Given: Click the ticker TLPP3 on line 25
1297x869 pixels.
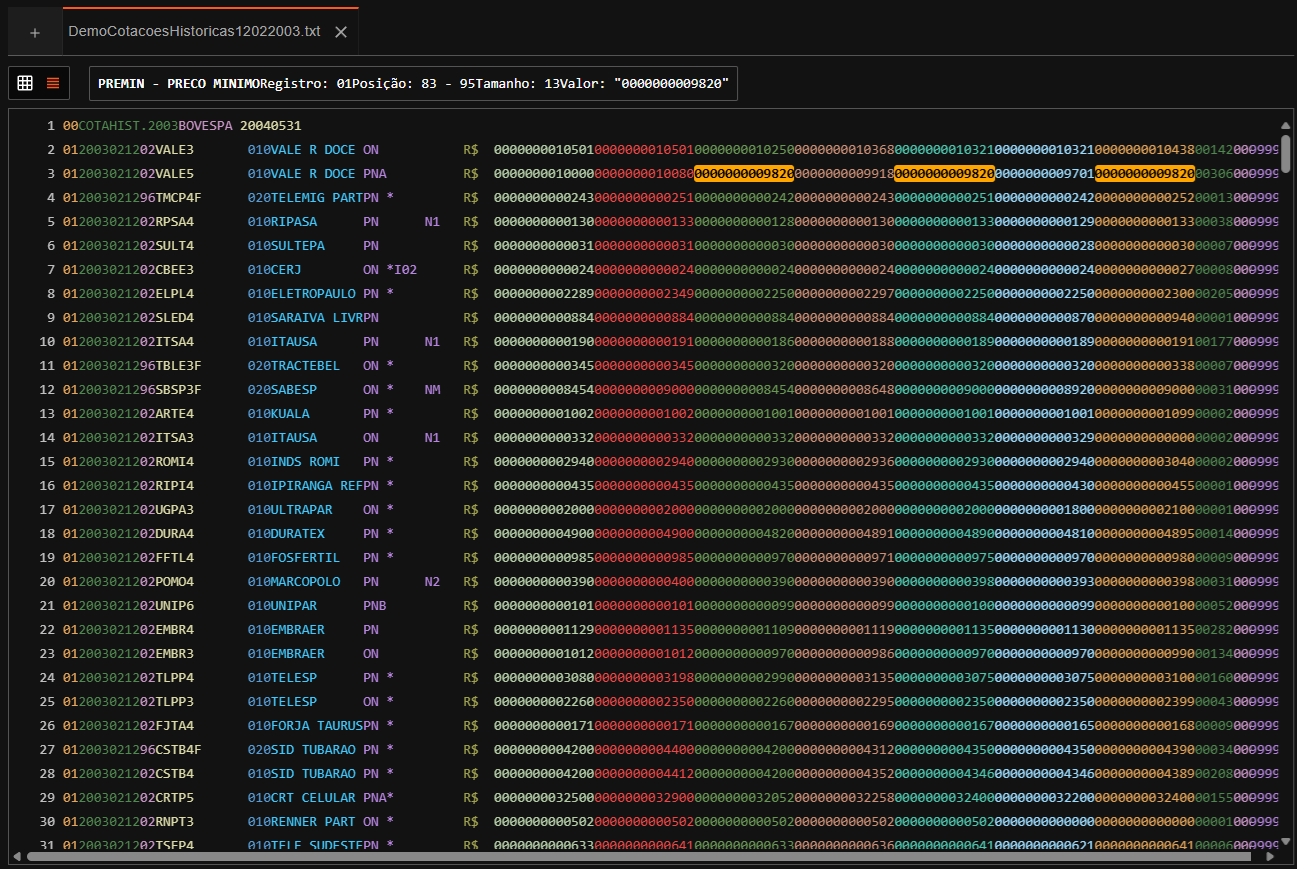Looking at the screenshot, I should tap(174, 702).
